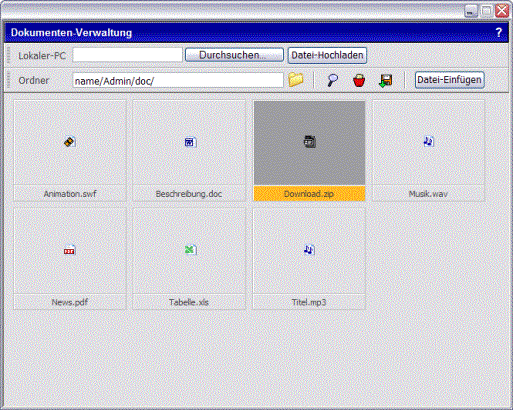Select the Titel.mp3 audio icon

click(309, 249)
